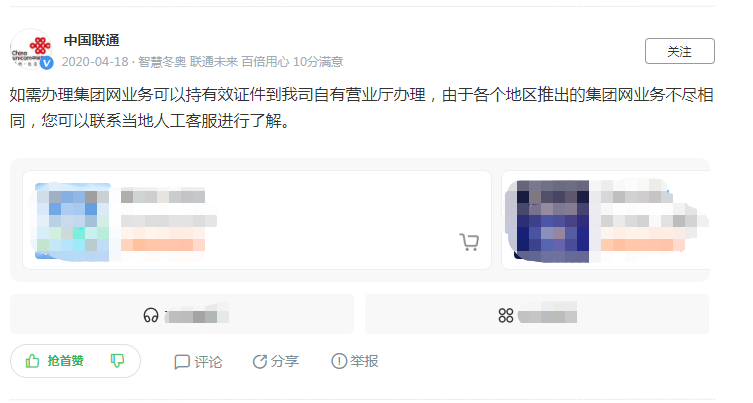Follow the account with 关注 button
This screenshot has width=753, height=403.
[x=680, y=51]
